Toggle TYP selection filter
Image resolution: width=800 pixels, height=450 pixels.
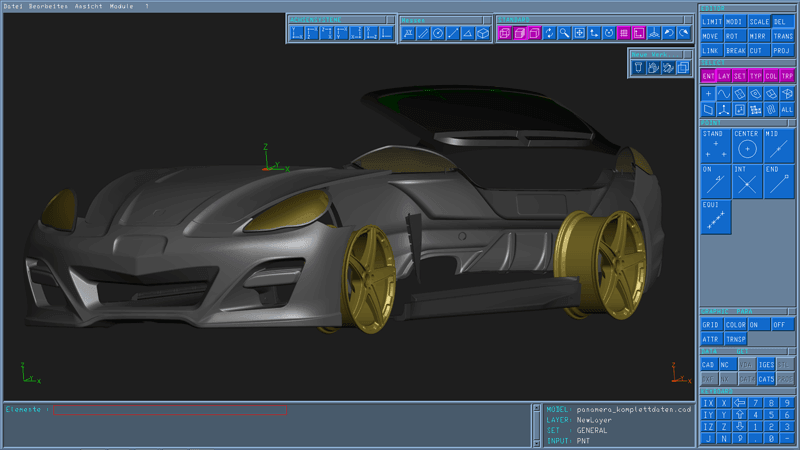(756, 76)
